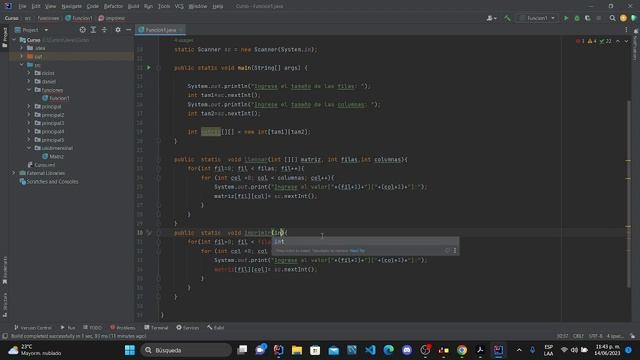Go to previous highlighted error arrow
The height and width of the screenshot is (360, 640).
(618, 41)
